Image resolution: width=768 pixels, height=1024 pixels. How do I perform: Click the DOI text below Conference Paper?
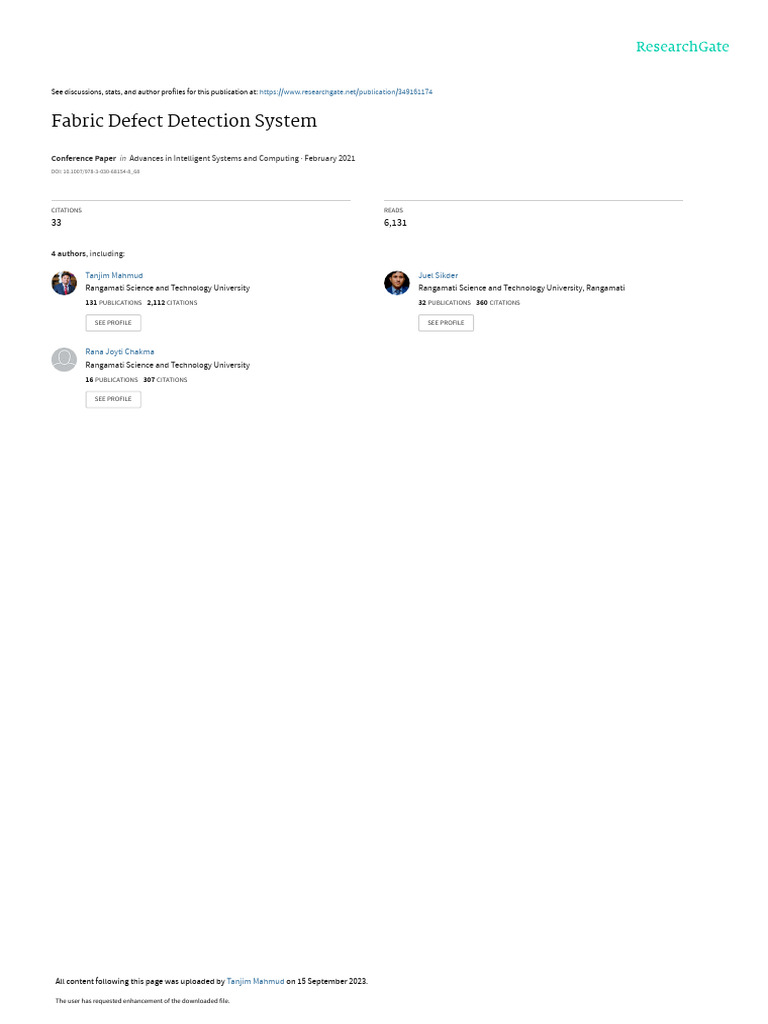(95, 172)
